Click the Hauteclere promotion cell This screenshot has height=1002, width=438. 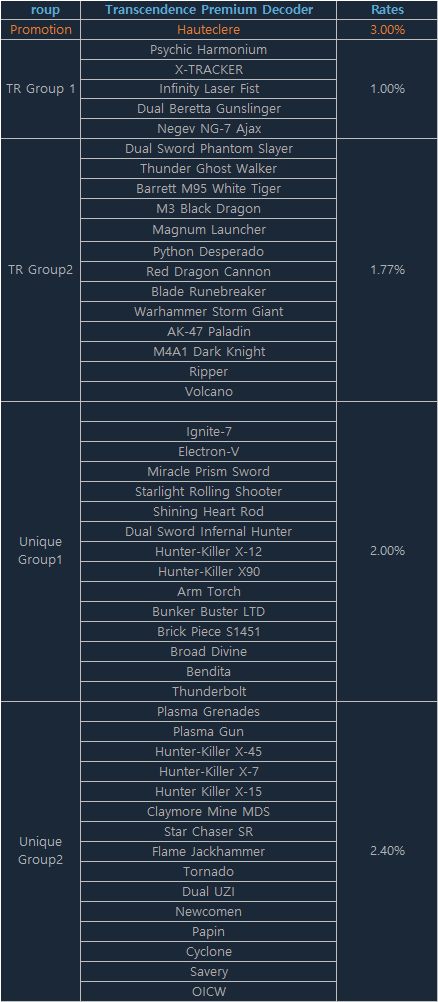coord(208,29)
